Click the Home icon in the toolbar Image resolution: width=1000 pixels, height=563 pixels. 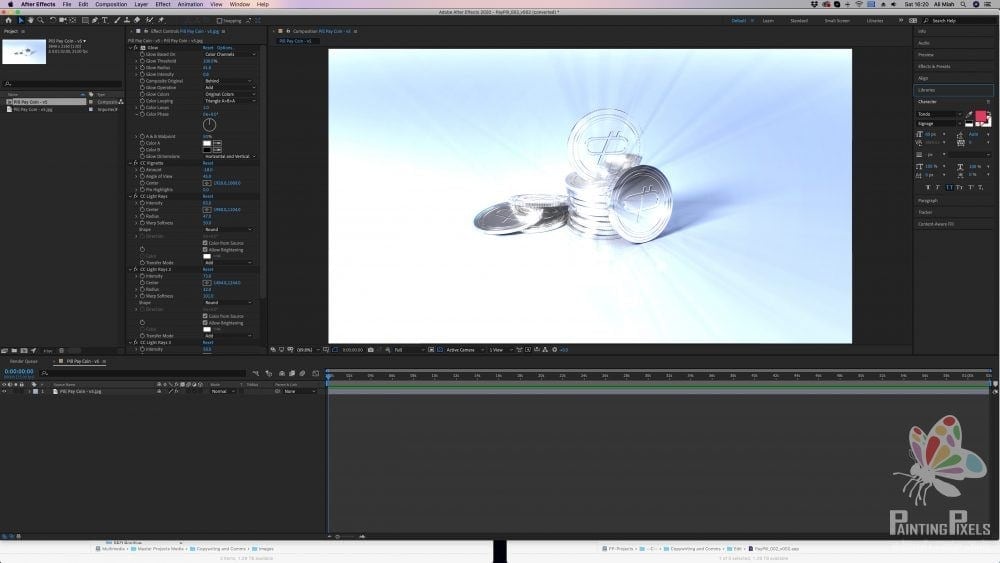[x=8, y=20]
